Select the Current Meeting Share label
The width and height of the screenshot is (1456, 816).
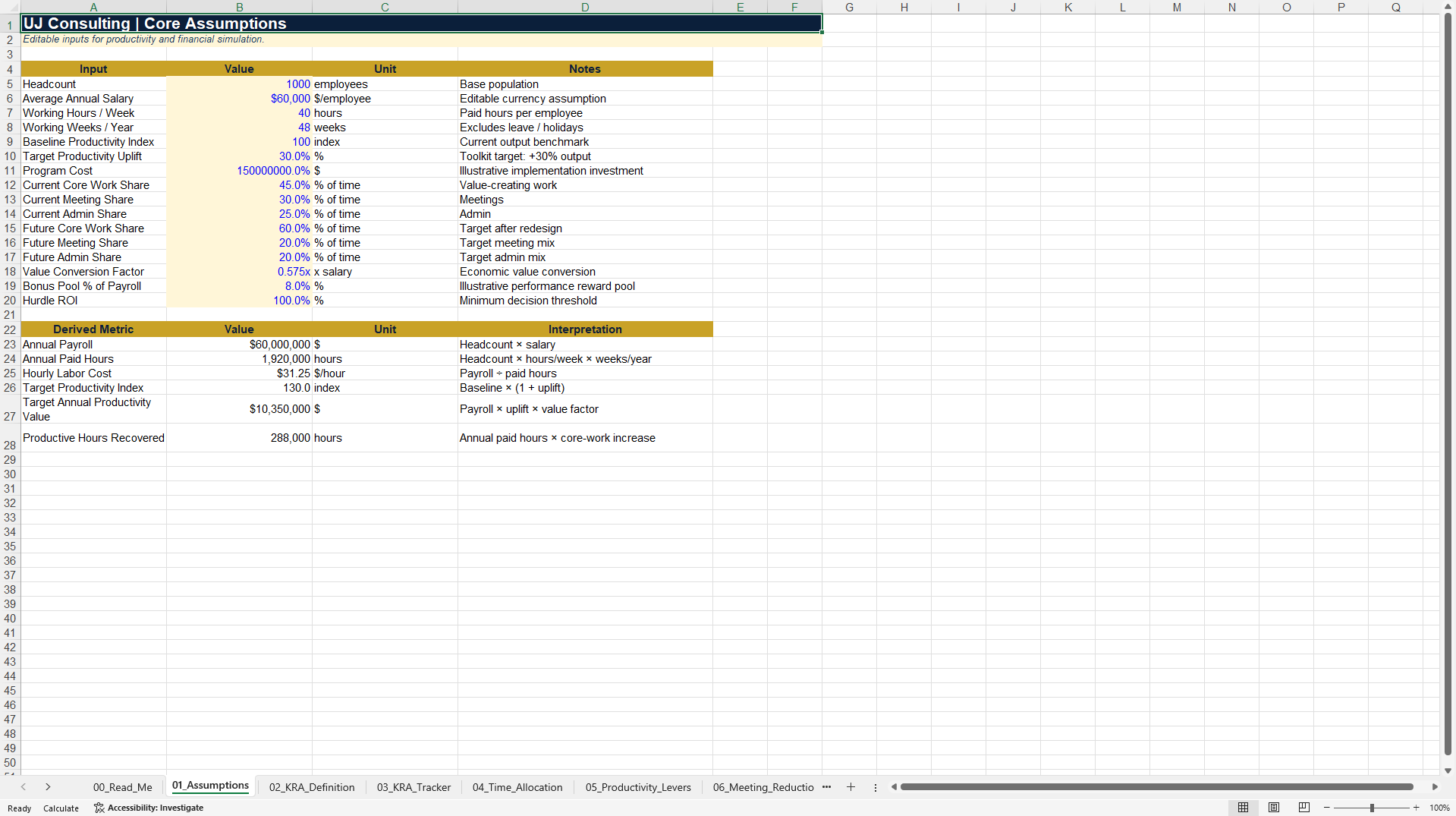(93, 200)
